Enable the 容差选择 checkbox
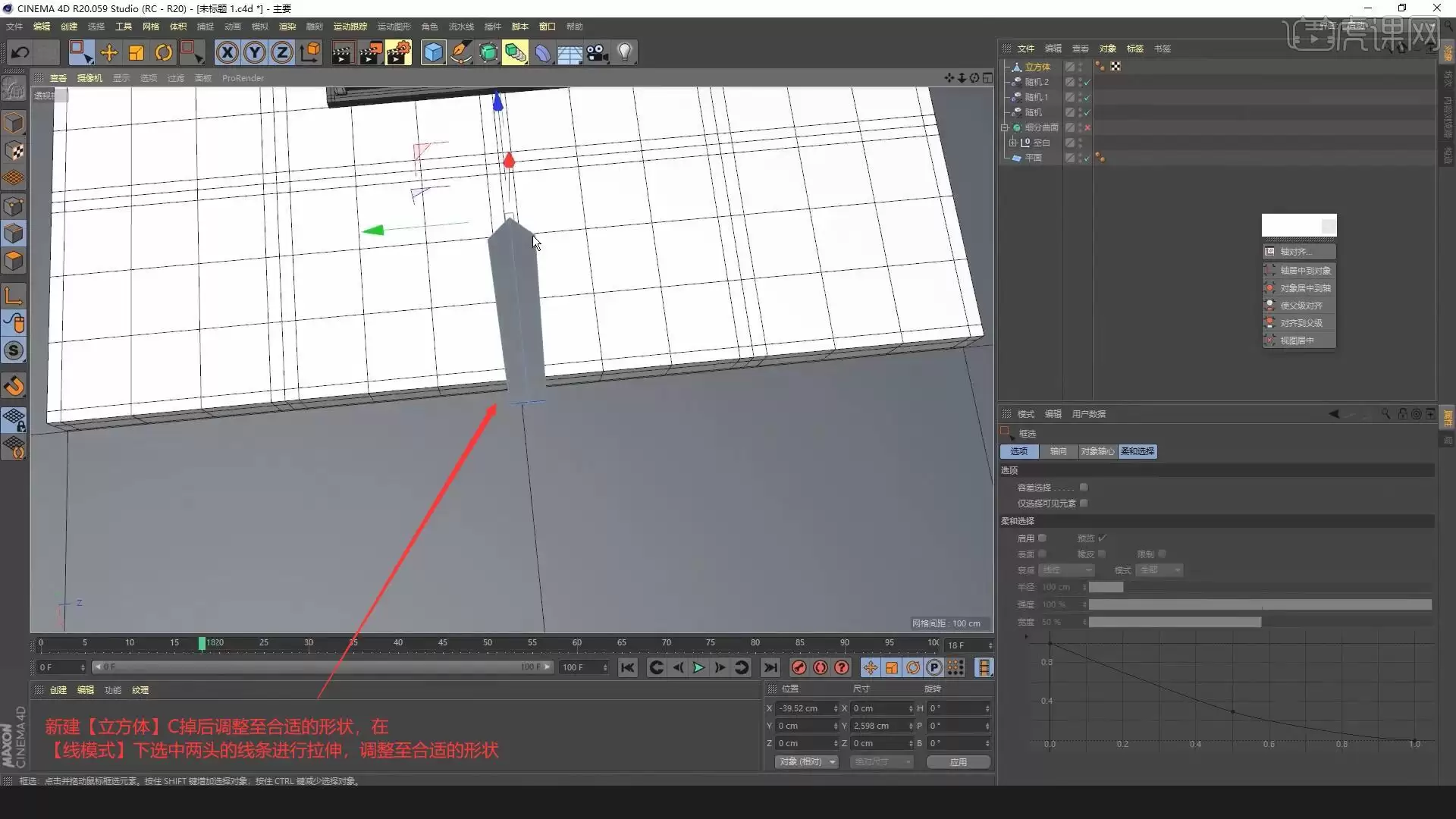This screenshot has height=819, width=1456. (x=1084, y=488)
